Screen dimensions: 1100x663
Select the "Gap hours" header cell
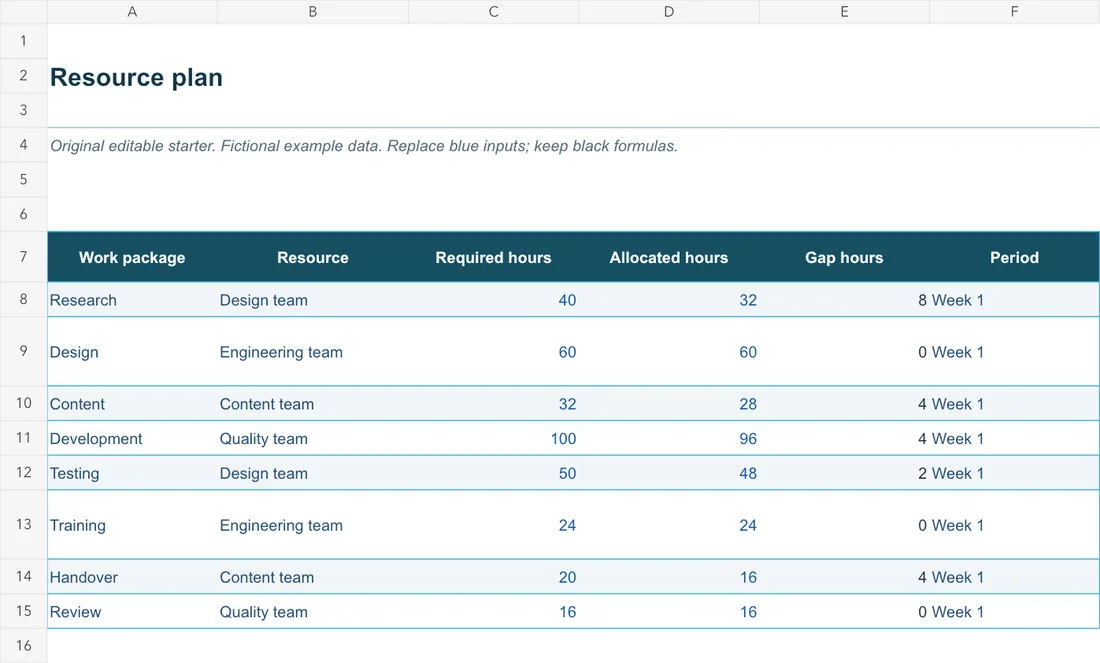[844, 257]
